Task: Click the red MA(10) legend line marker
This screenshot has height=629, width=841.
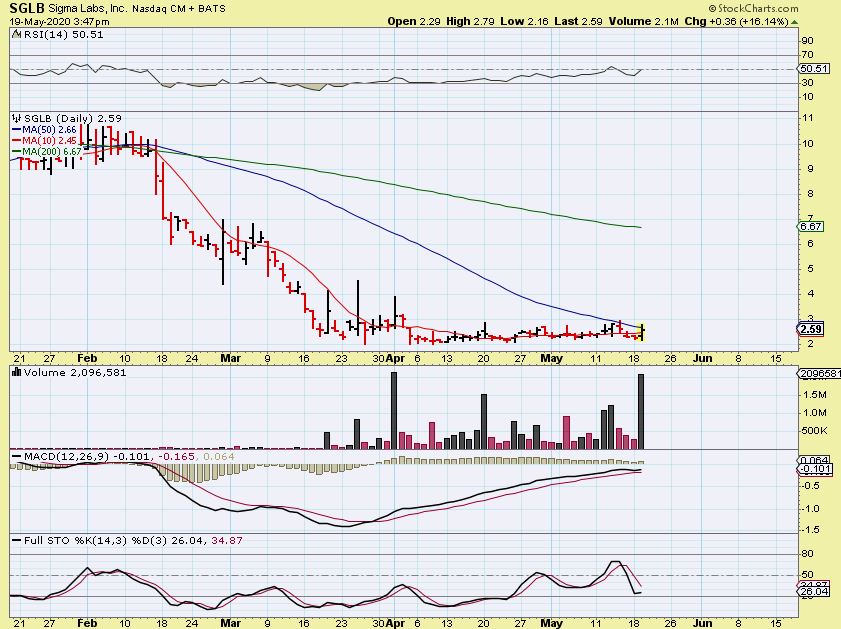Action: 16,140
